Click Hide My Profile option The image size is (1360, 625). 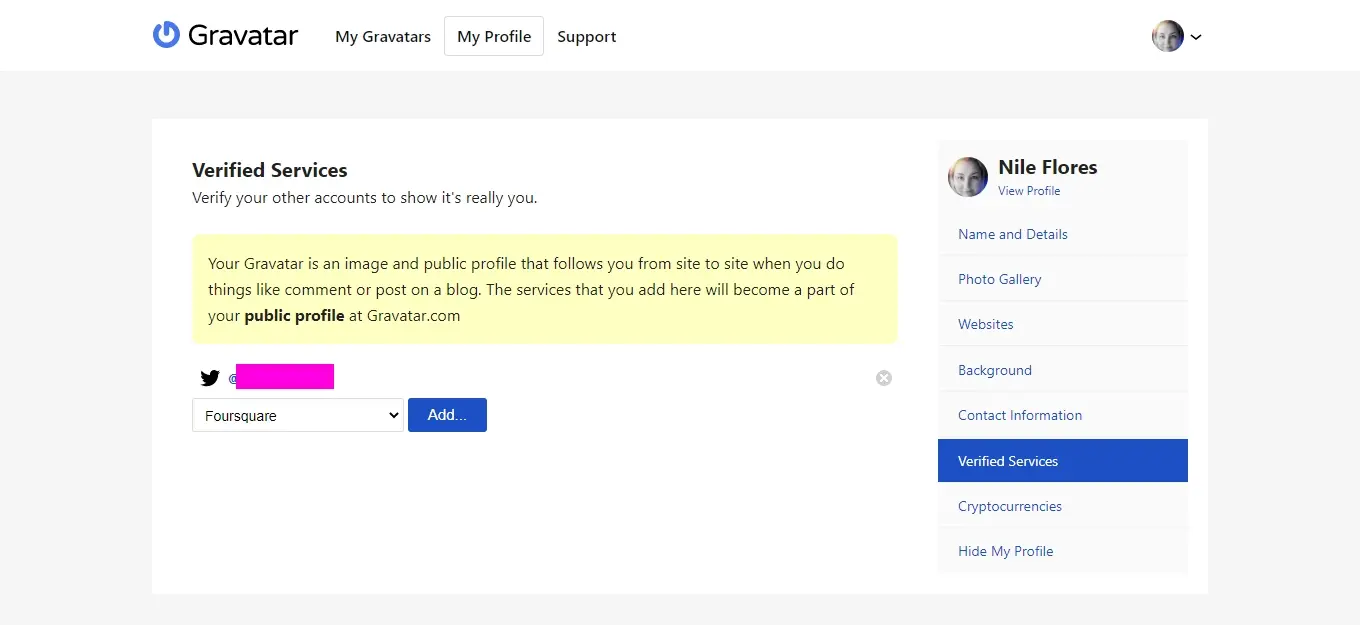coord(1005,551)
